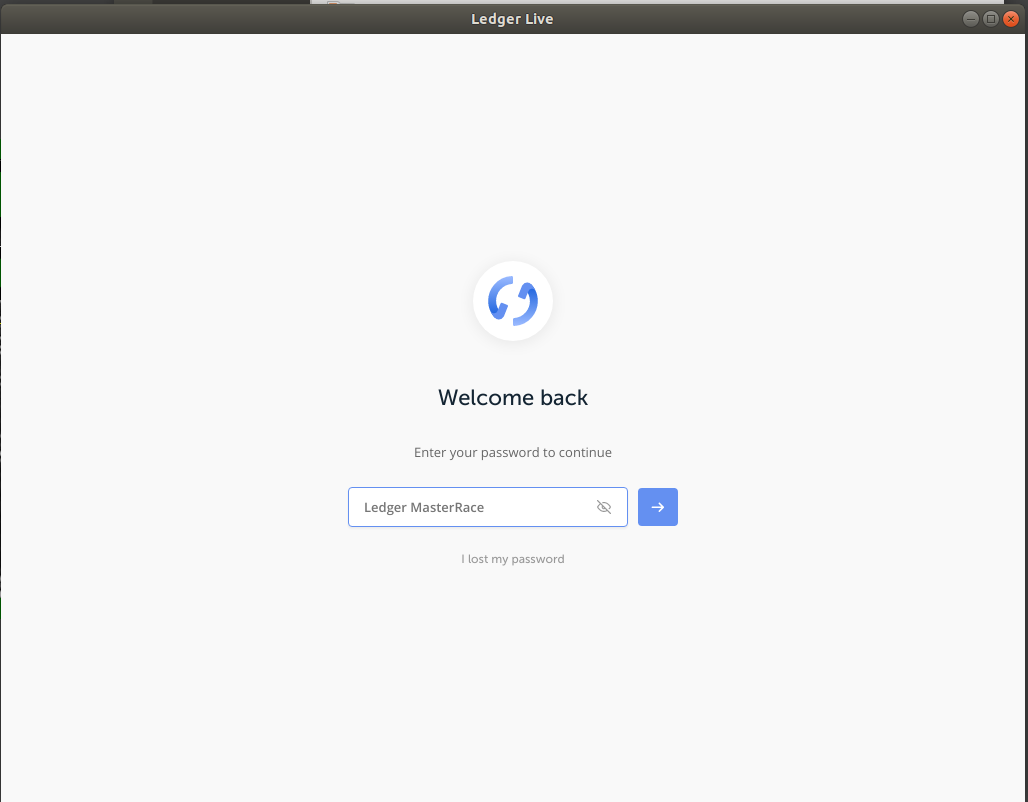Maximize the Ledger Live window
1028x802 pixels.
coord(991,19)
